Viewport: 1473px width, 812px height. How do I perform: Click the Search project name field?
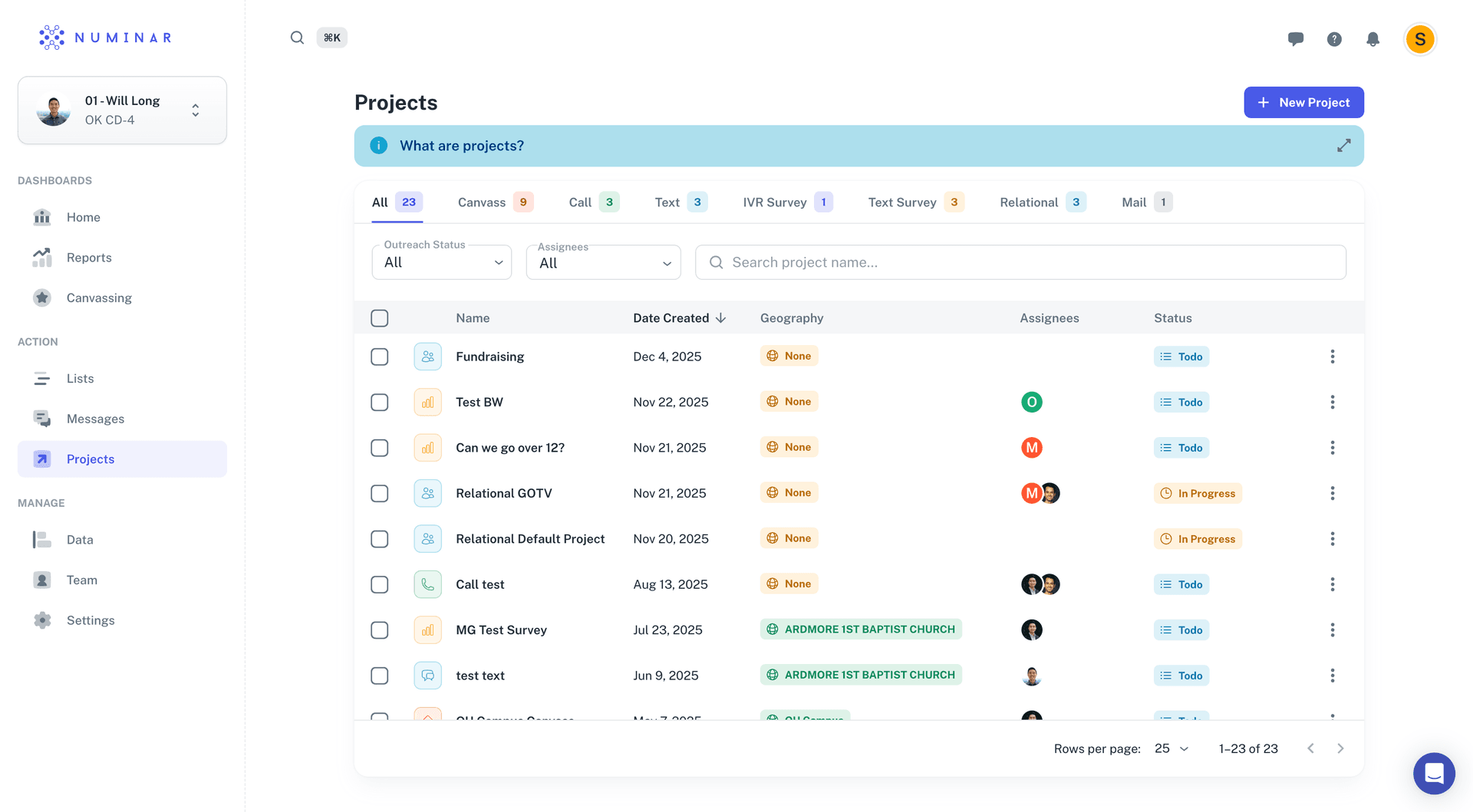(x=1020, y=262)
